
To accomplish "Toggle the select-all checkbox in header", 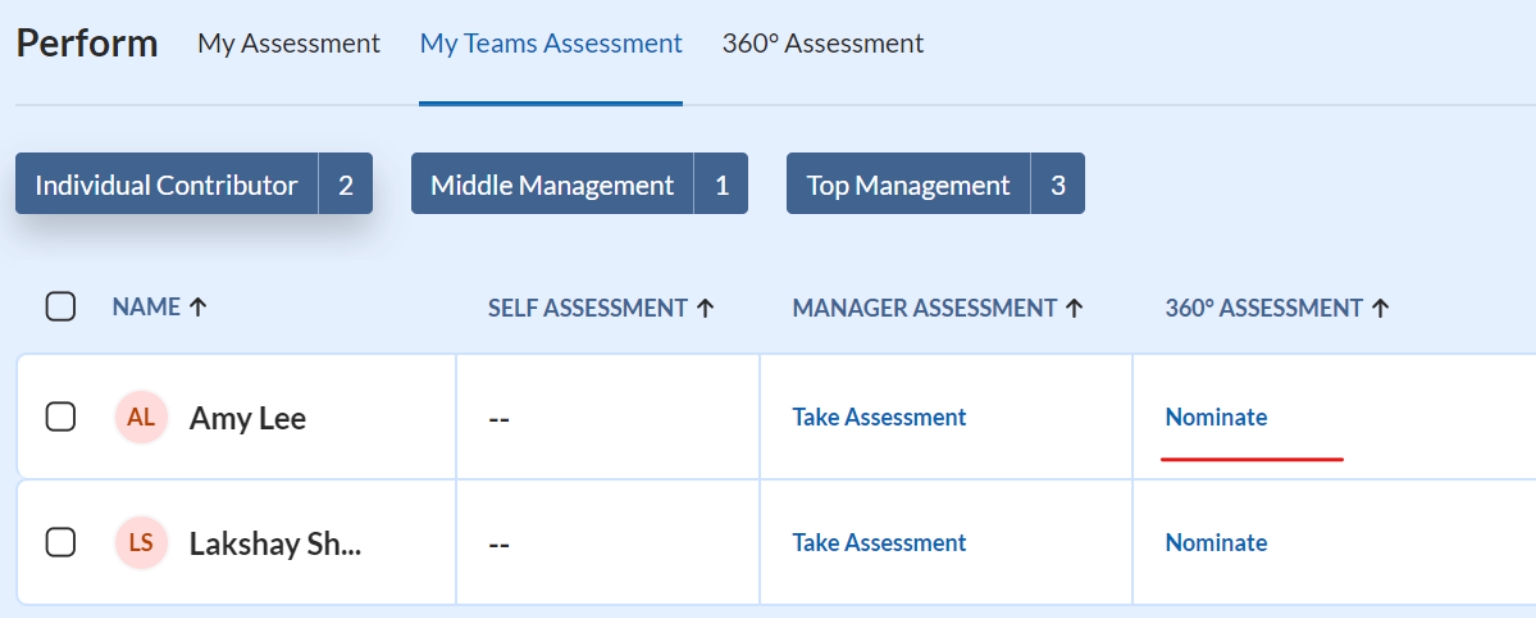I will coord(61,307).
